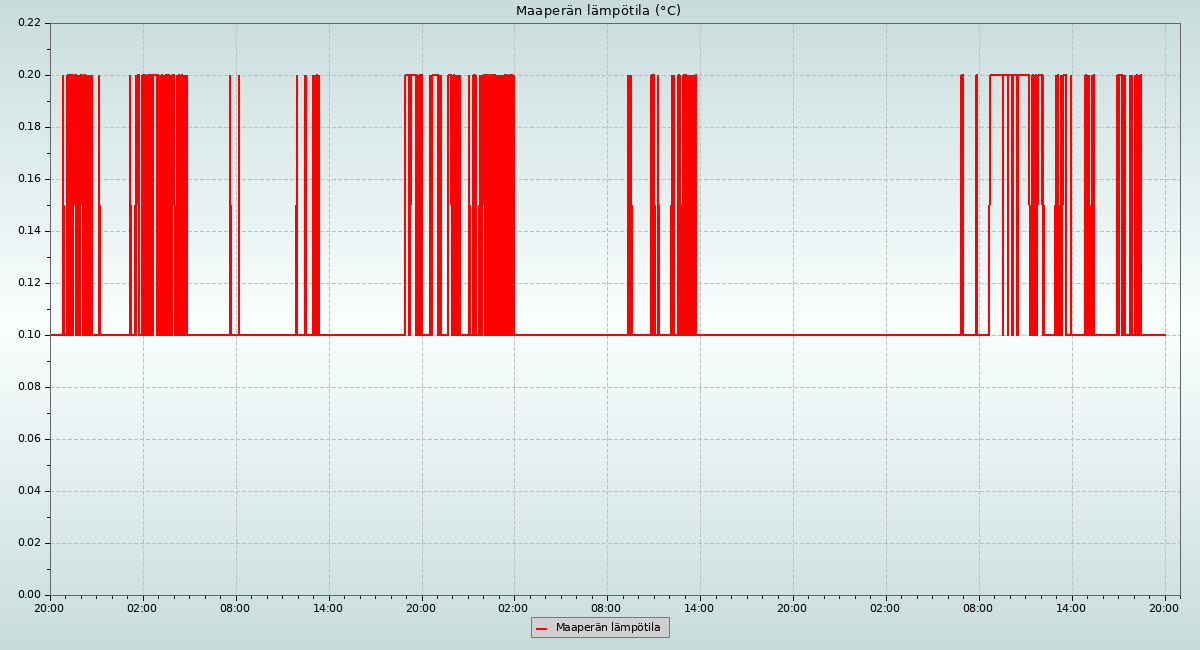Click the 0.20 y-axis tick label
Image resolution: width=1200 pixels, height=650 pixels.
29,75
